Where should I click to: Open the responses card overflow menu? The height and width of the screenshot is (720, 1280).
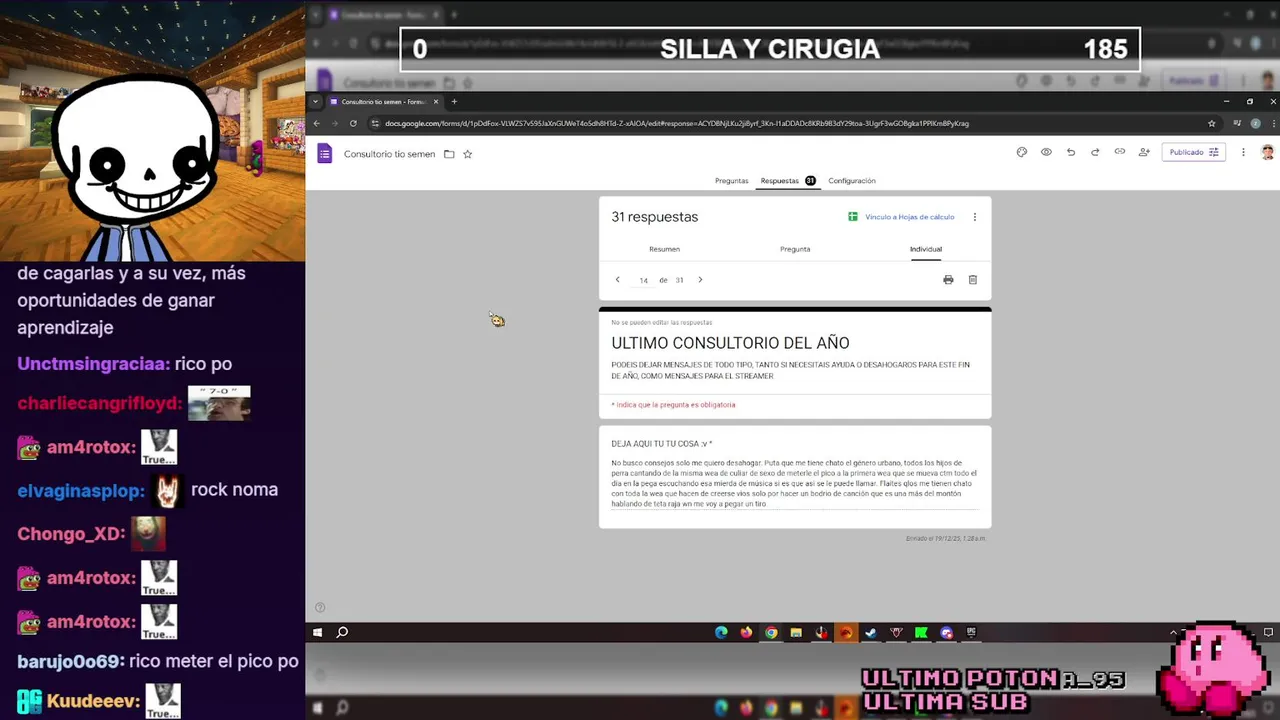974,217
